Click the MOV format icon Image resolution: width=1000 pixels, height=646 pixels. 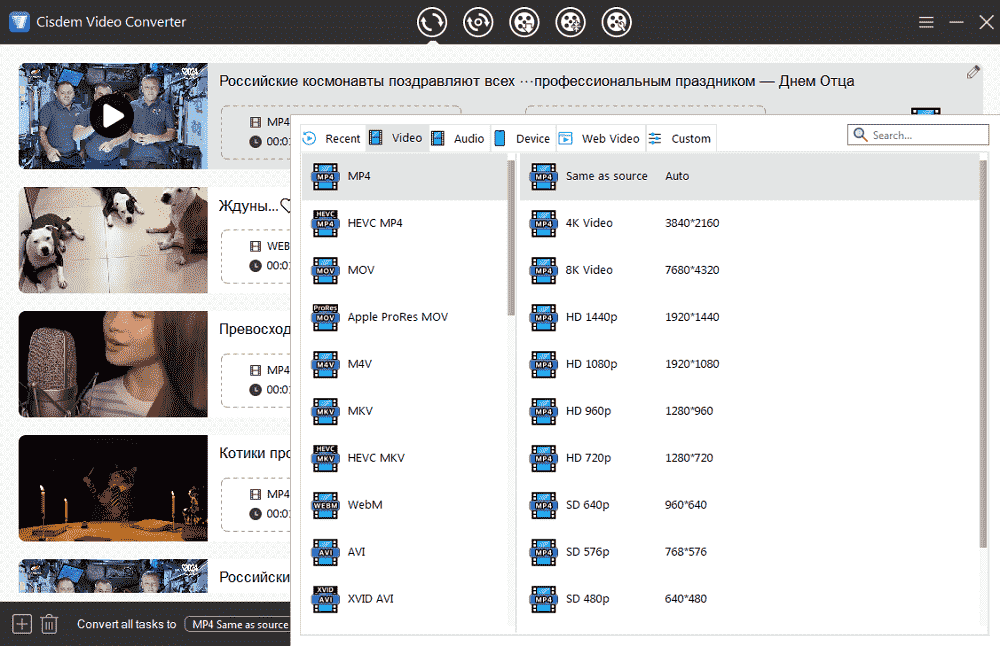pyautogui.click(x=325, y=270)
